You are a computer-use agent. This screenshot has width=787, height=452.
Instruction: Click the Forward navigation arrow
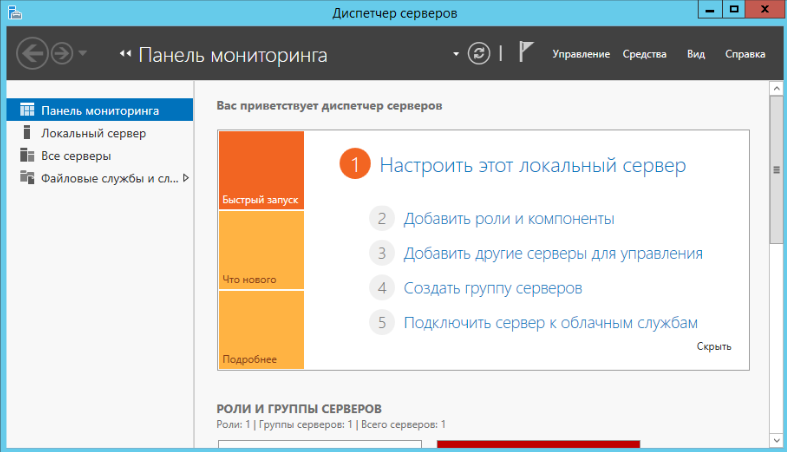click(62, 53)
